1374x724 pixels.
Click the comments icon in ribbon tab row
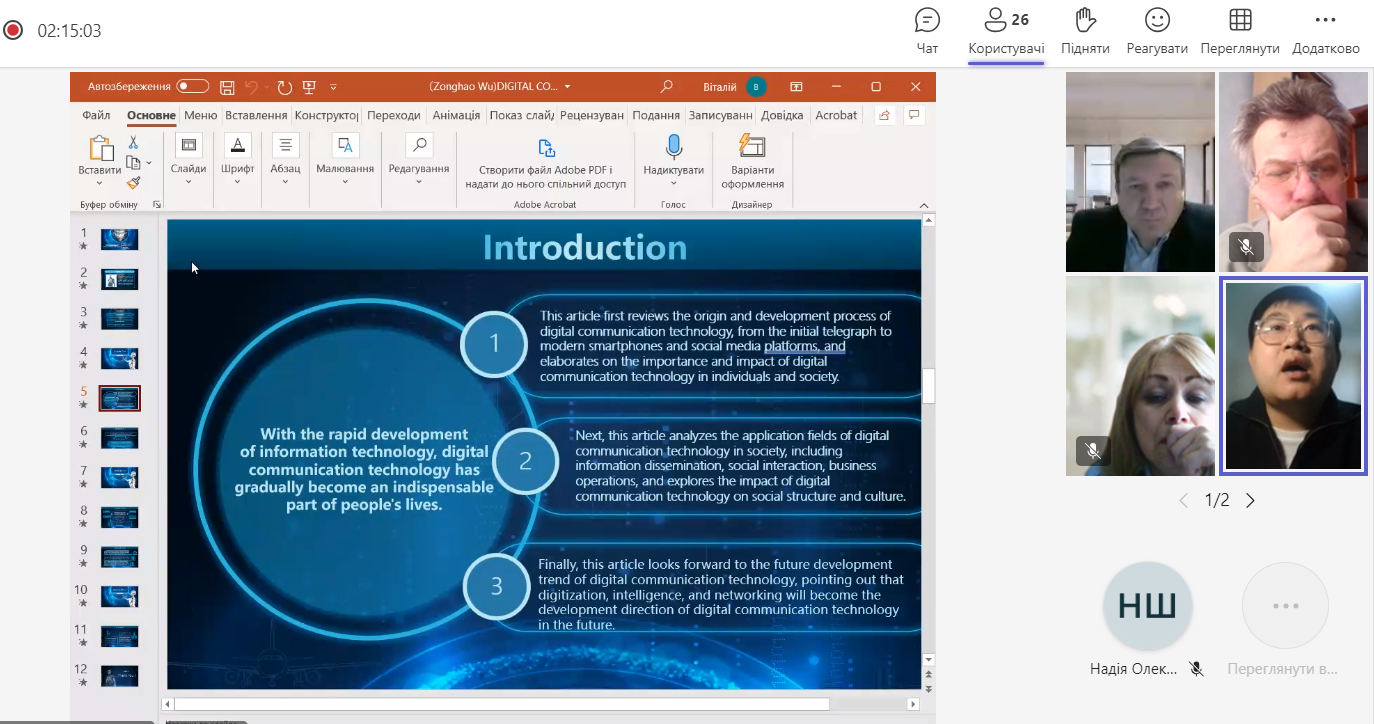[x=913, y=116]
